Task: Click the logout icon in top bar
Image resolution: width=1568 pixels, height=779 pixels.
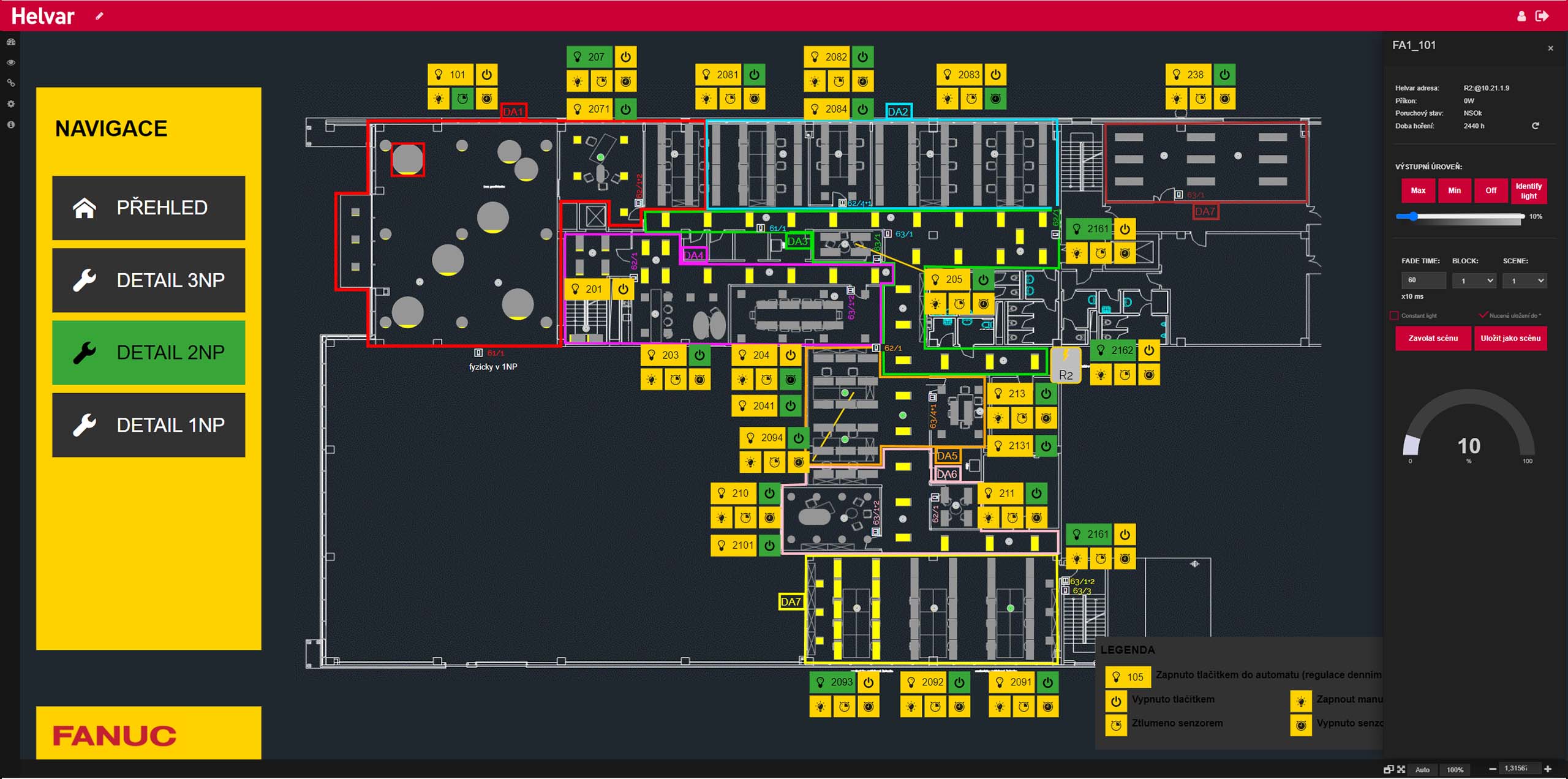Action: coord(1542,17)
